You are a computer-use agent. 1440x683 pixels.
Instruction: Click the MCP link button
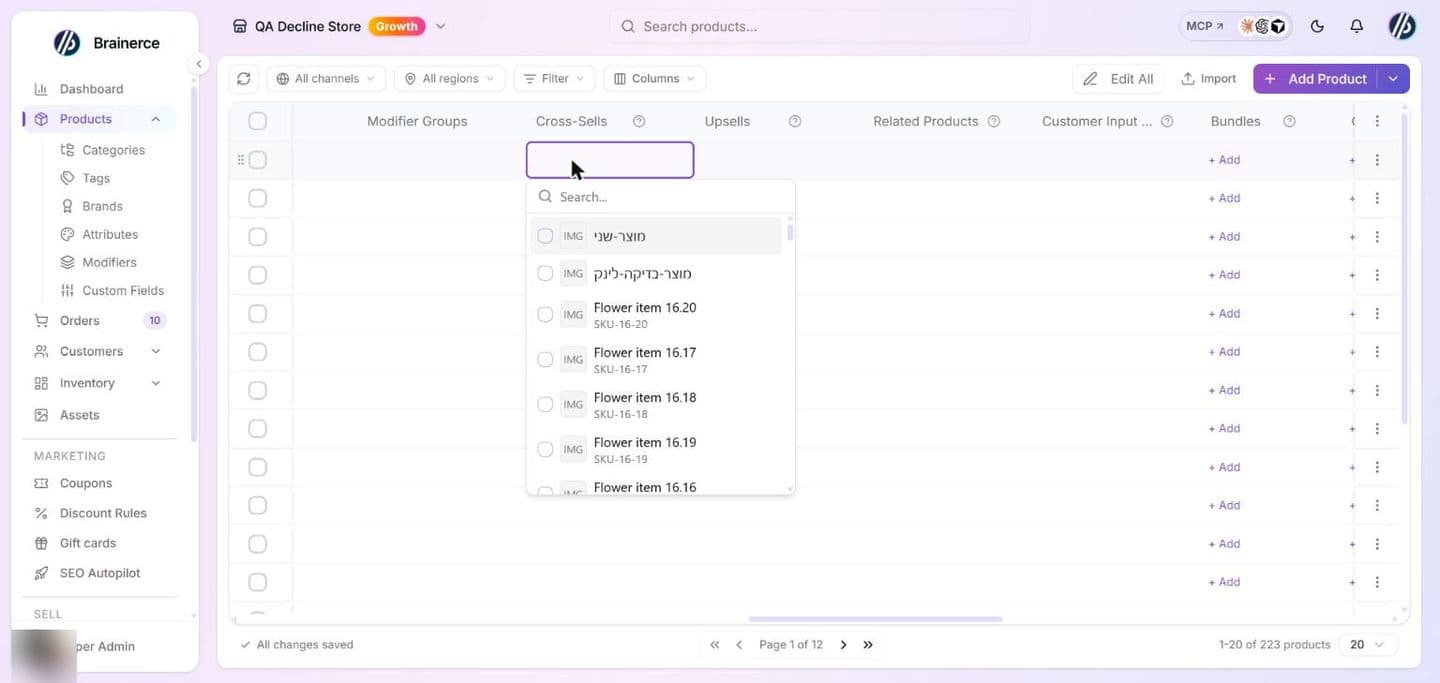click(x=1204, y=26)
